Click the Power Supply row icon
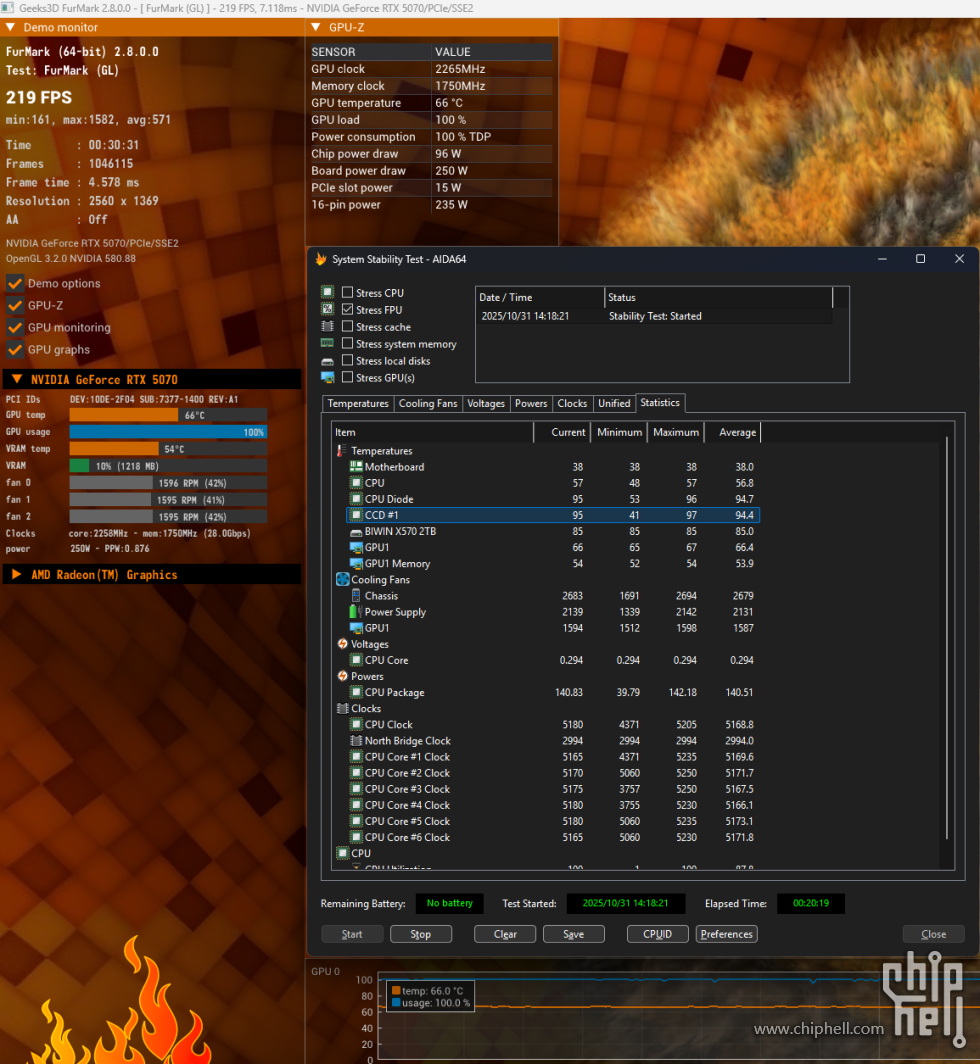This screenshot has width=980, height=1064. coord(356,611)
